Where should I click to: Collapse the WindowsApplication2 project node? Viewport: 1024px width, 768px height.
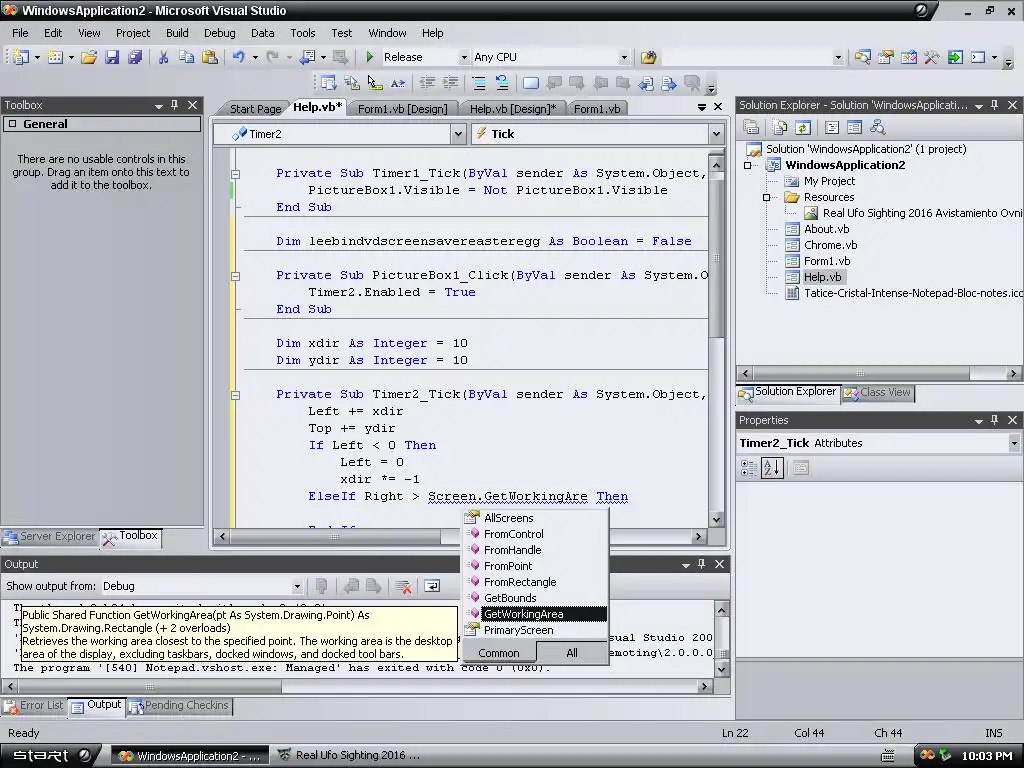pos(747,165)
